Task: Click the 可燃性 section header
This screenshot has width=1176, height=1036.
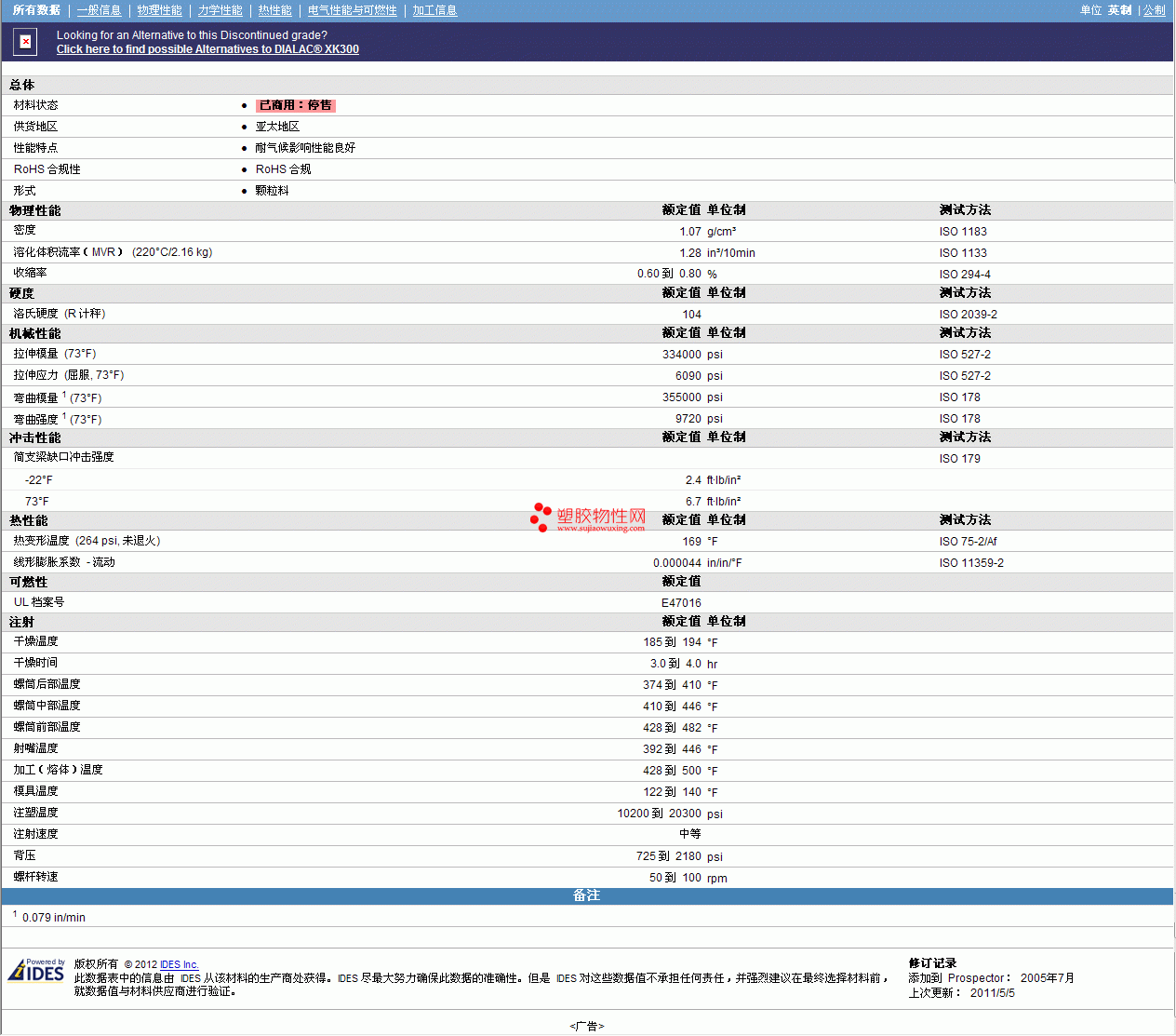Action: pos(28,582)
